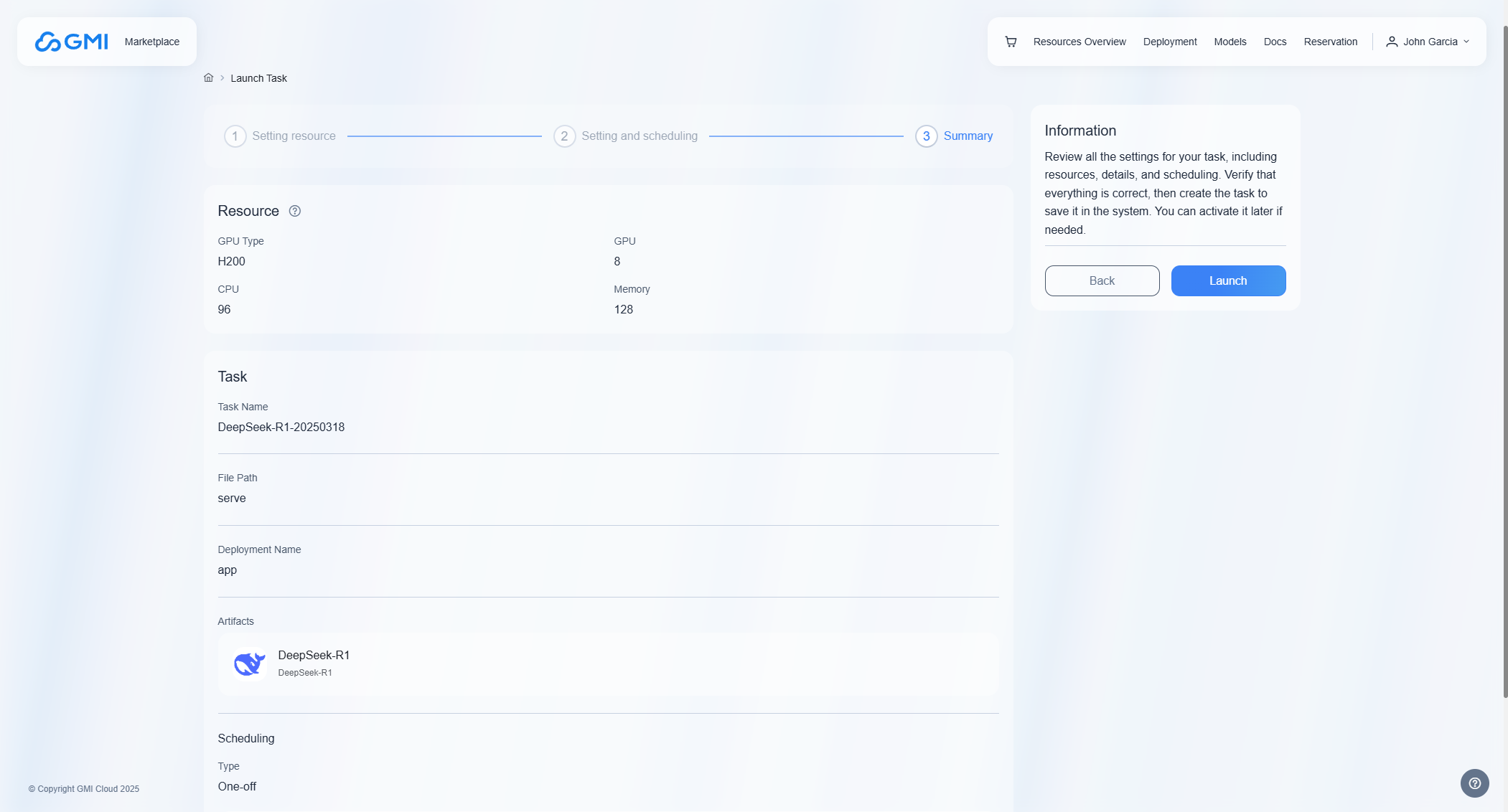Click the Launch Task breadcrumb
Screen dimensions: 1508x812
click(258, 78)
